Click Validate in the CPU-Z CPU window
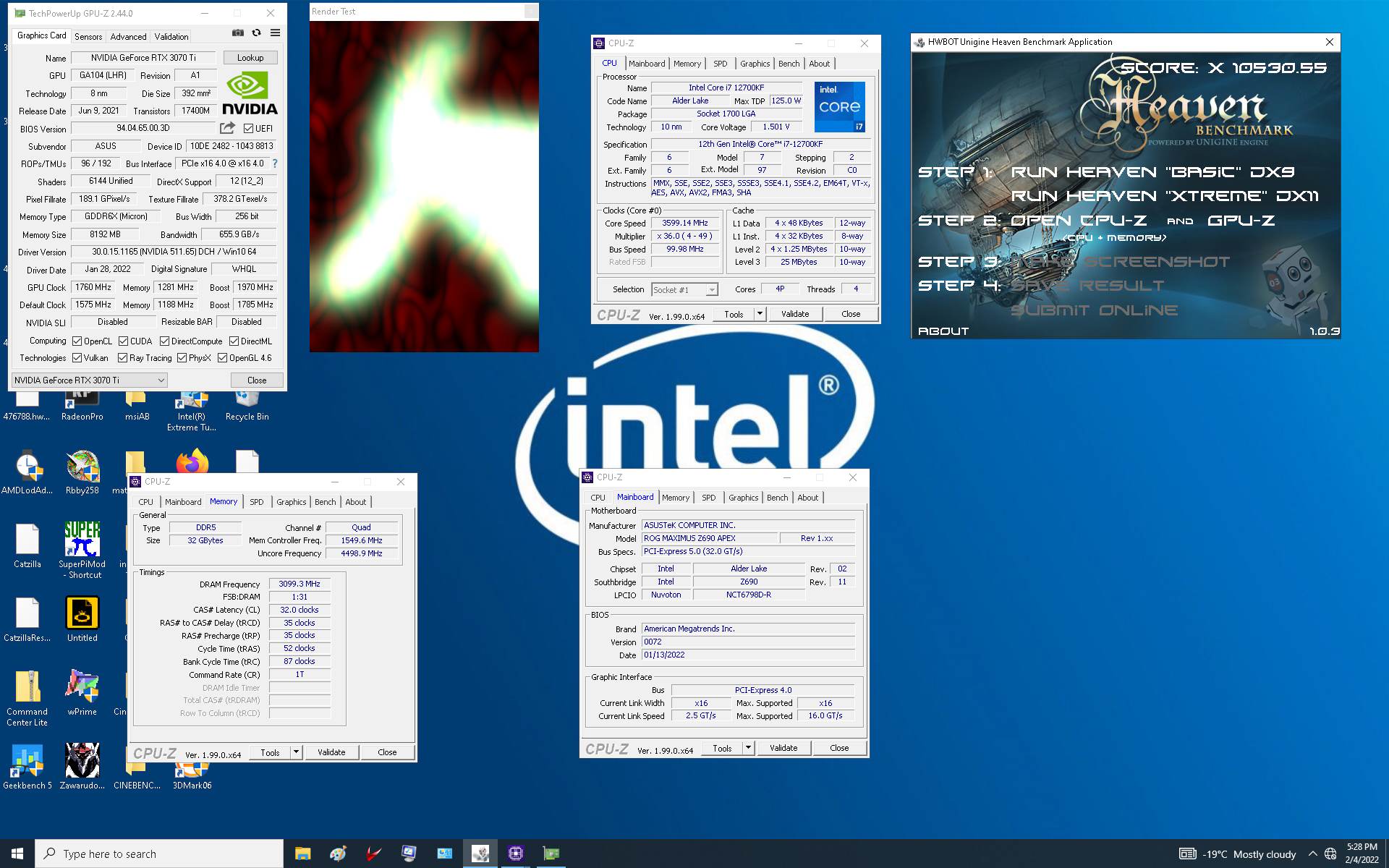The width and height of the screenshot is (1389, 868). pos(794,314)
